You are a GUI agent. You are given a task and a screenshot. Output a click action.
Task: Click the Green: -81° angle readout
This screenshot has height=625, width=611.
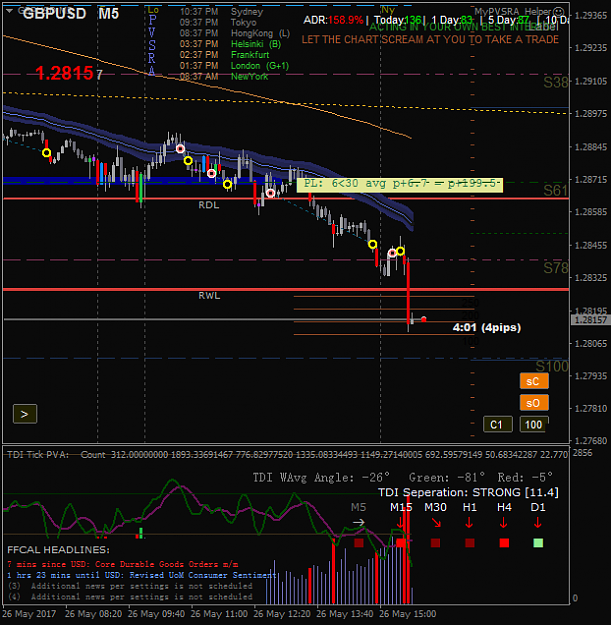[x=447, y=477]
